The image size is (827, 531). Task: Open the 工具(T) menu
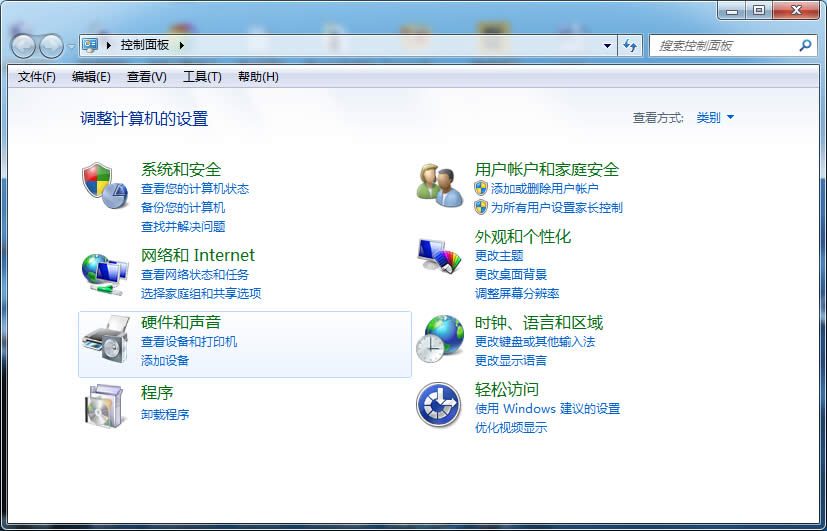(202, 77)
